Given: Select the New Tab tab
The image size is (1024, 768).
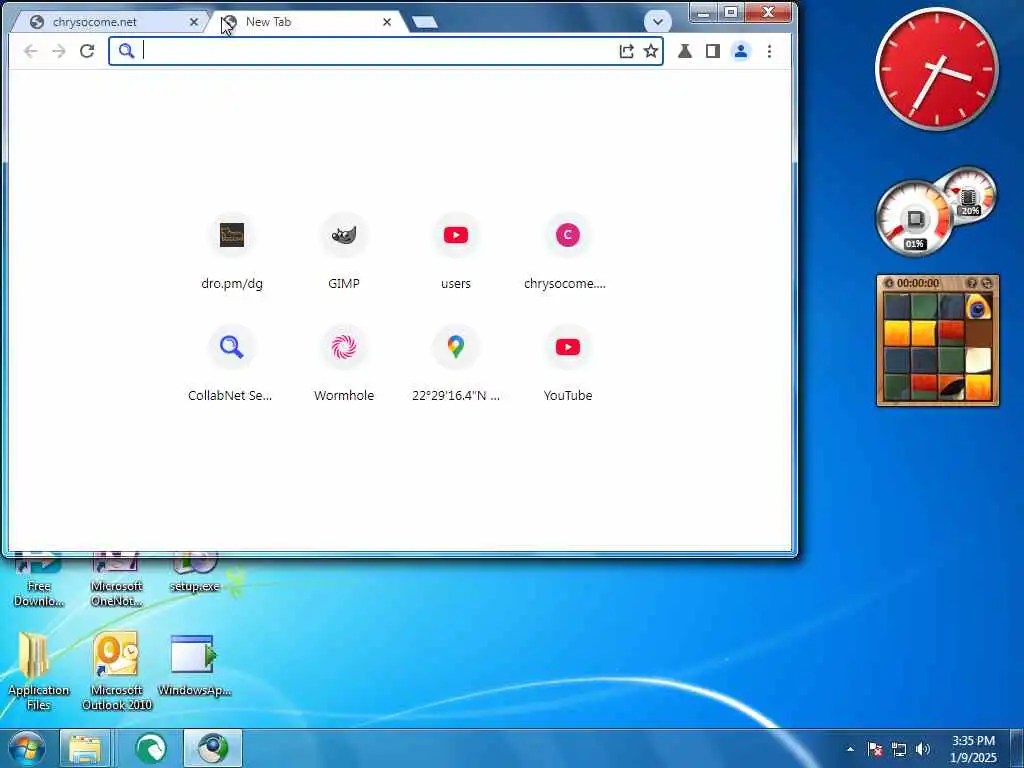Looking at the screenshot, I should tap(307, 22).
